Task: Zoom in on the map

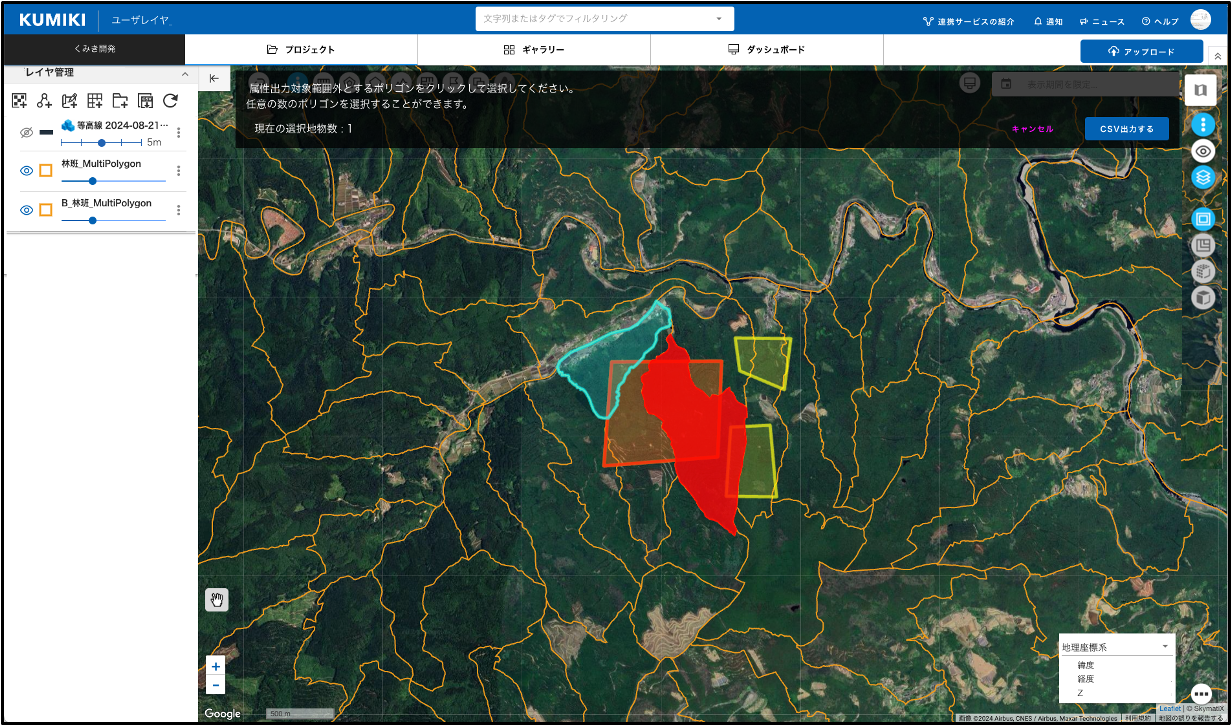Action: [216, 666]
